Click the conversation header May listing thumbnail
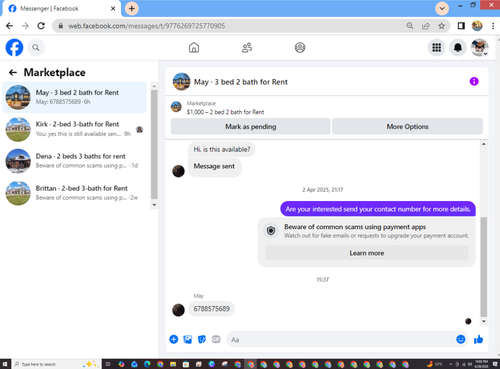 point(181,82)
